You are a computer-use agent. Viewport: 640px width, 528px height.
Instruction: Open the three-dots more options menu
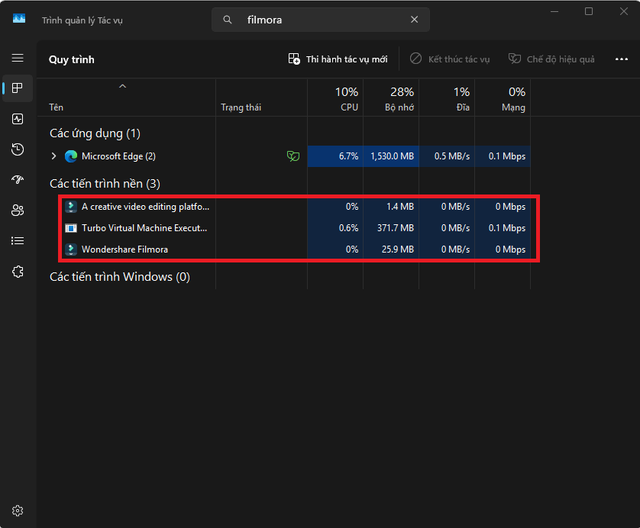621,59
